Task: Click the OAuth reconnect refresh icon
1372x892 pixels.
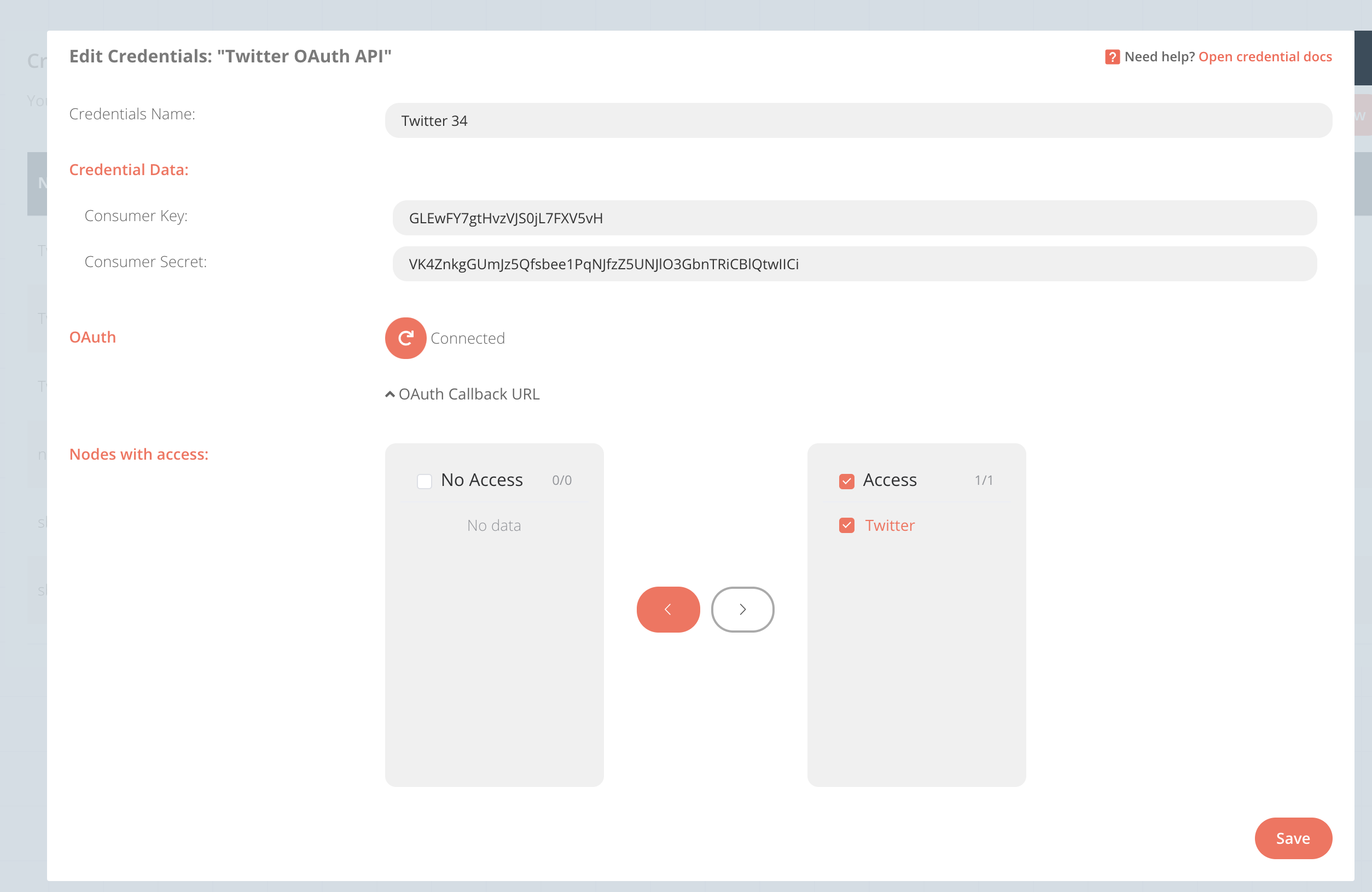Action: click(405, 338)
